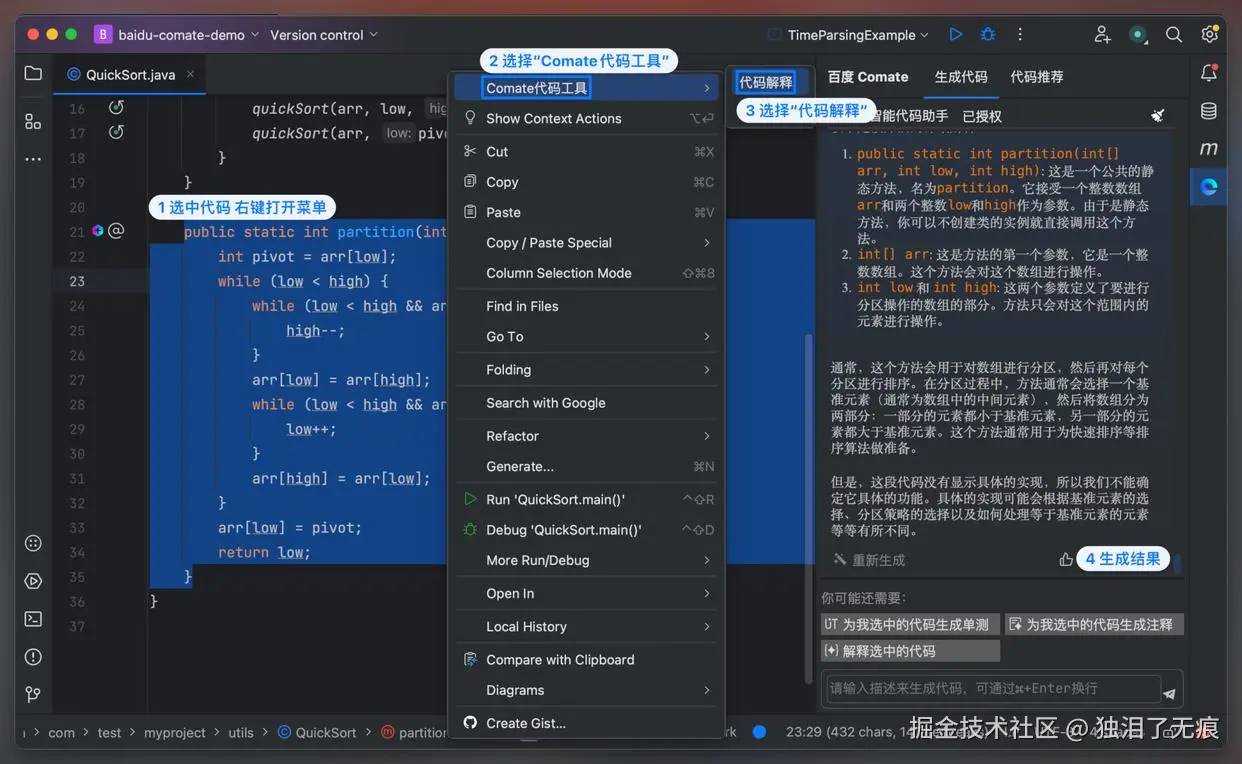Choose Paste from context menu

point(586,212)
